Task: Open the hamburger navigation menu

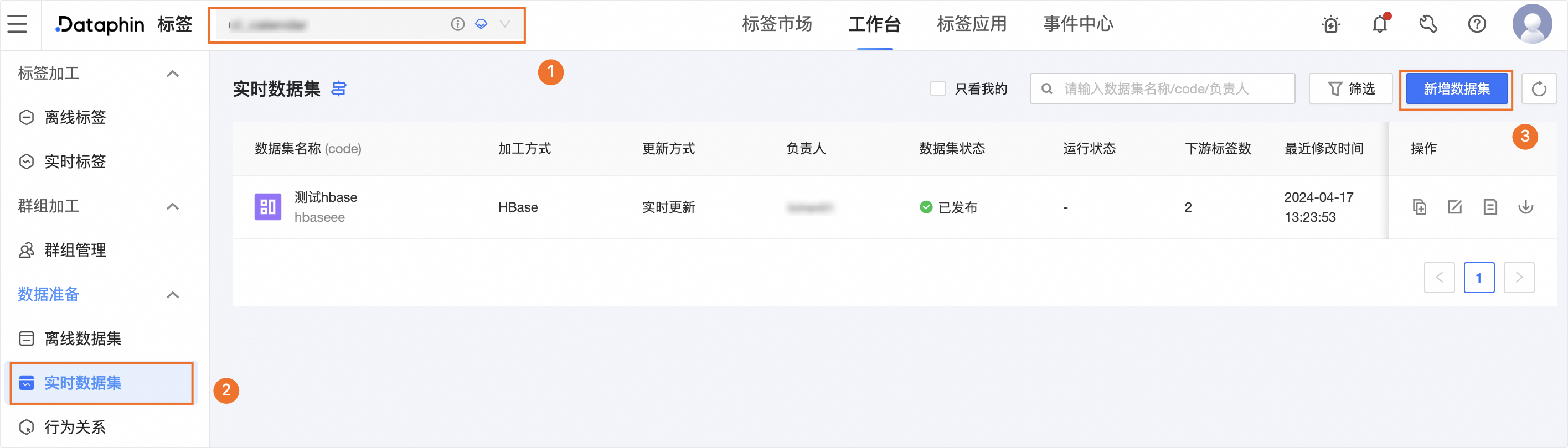Action: tap(18, 24)
